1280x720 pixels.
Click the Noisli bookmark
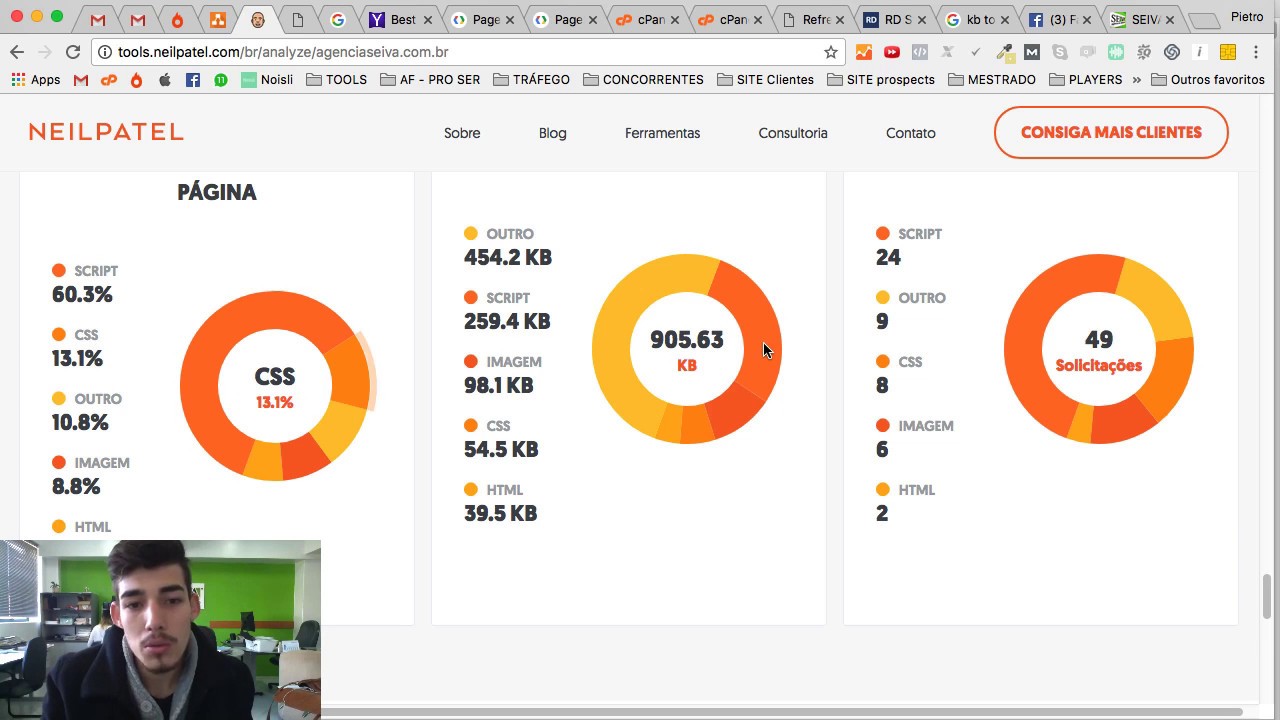(267, 80)
